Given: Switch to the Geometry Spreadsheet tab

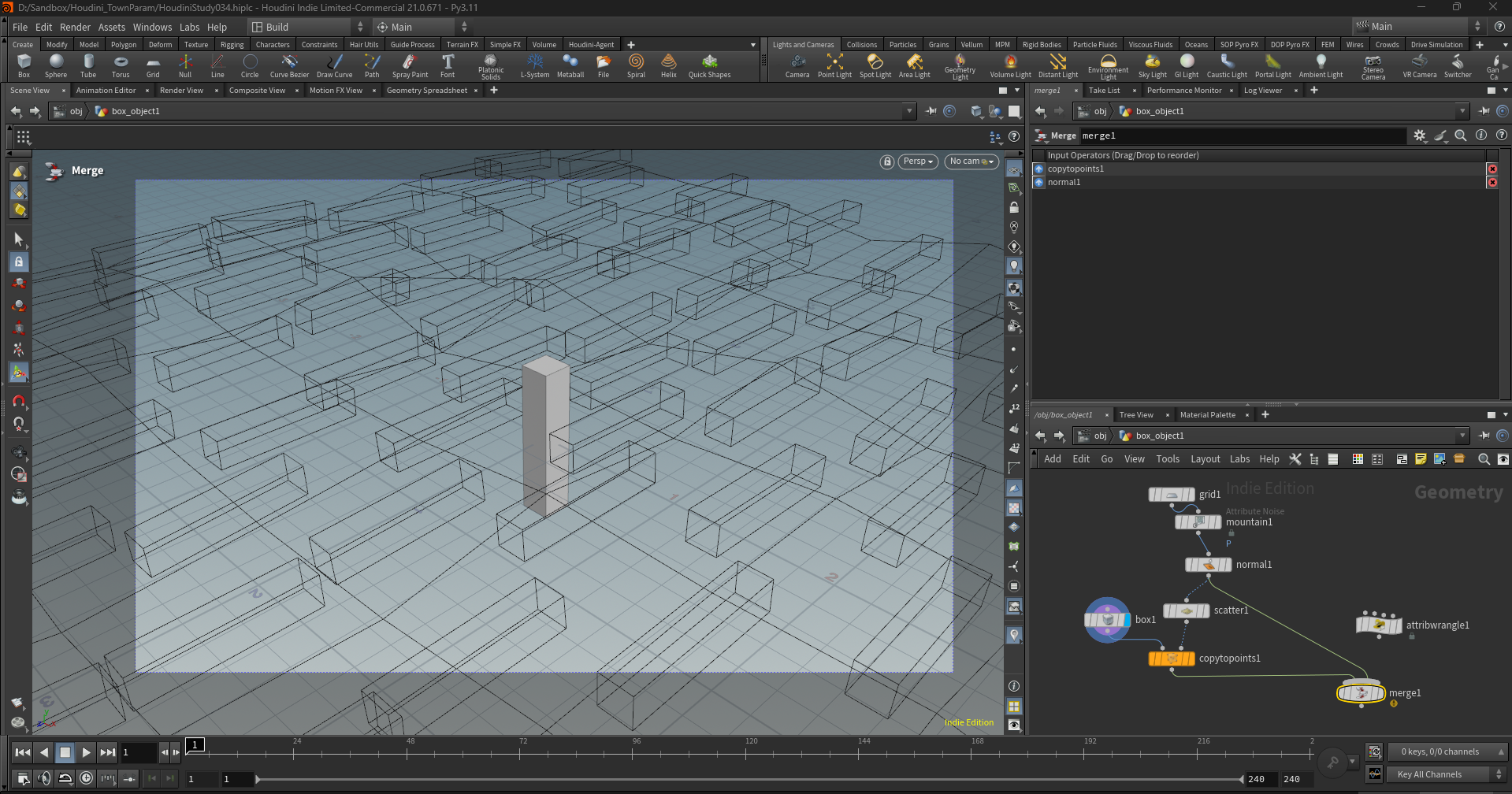Looking at the screenshot, I should [x=426, y=91].
